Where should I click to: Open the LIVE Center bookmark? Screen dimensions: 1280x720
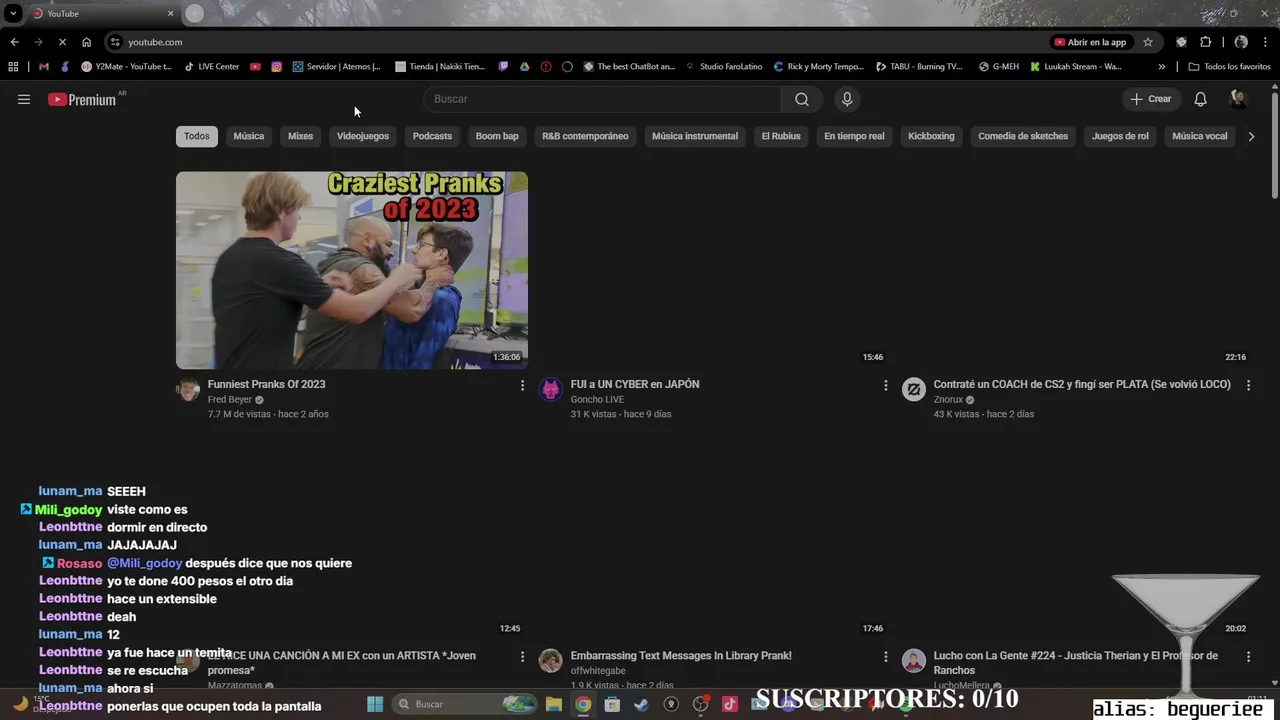coord(212,67)
